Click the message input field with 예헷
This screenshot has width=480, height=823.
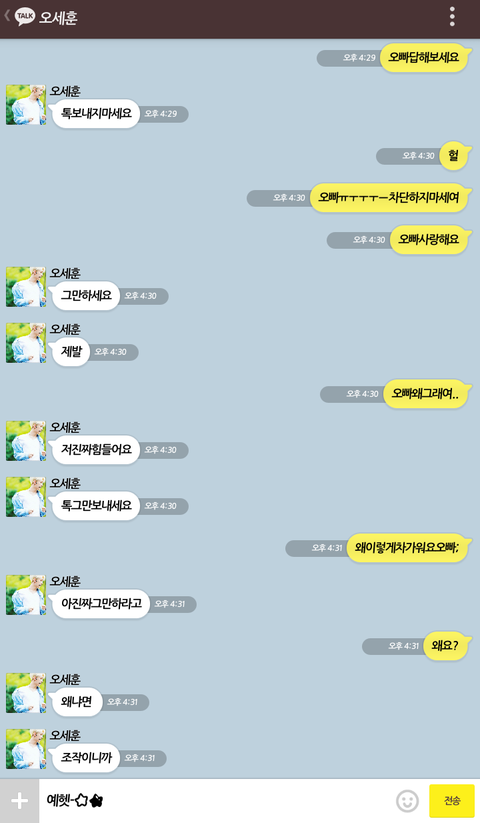(x=215, y=801)
